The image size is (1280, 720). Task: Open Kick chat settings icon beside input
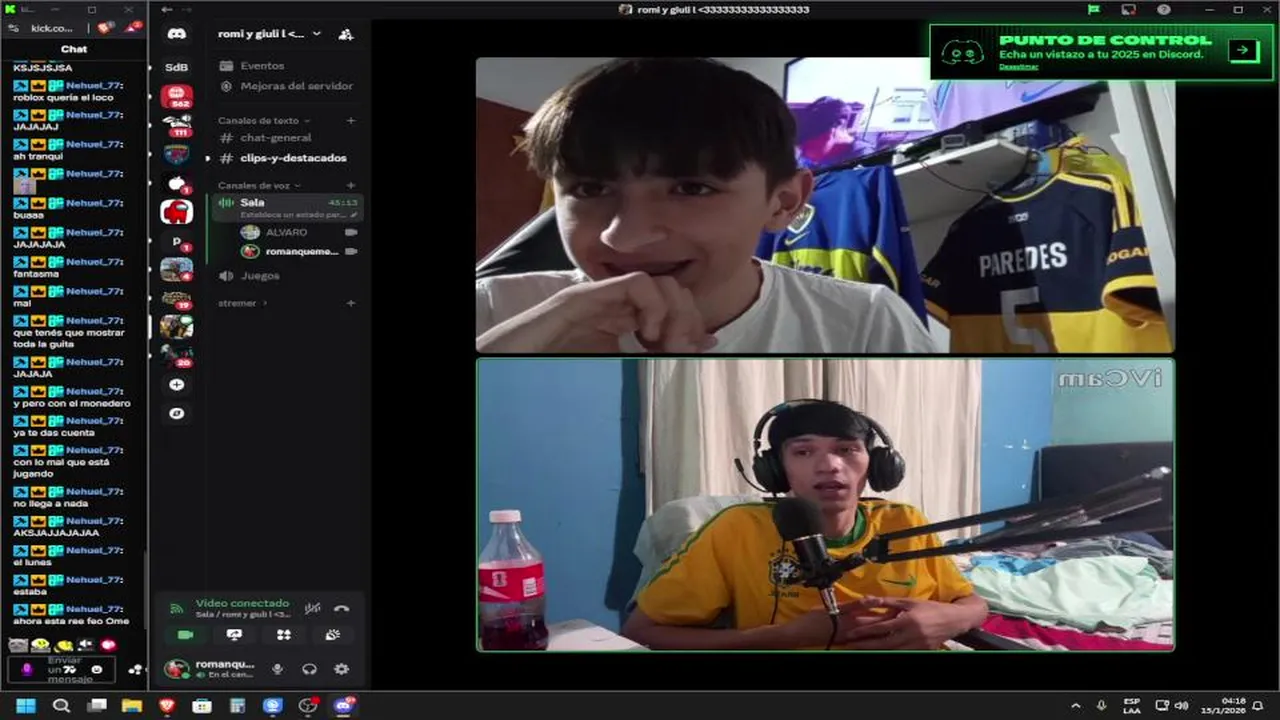coord(134,669)
